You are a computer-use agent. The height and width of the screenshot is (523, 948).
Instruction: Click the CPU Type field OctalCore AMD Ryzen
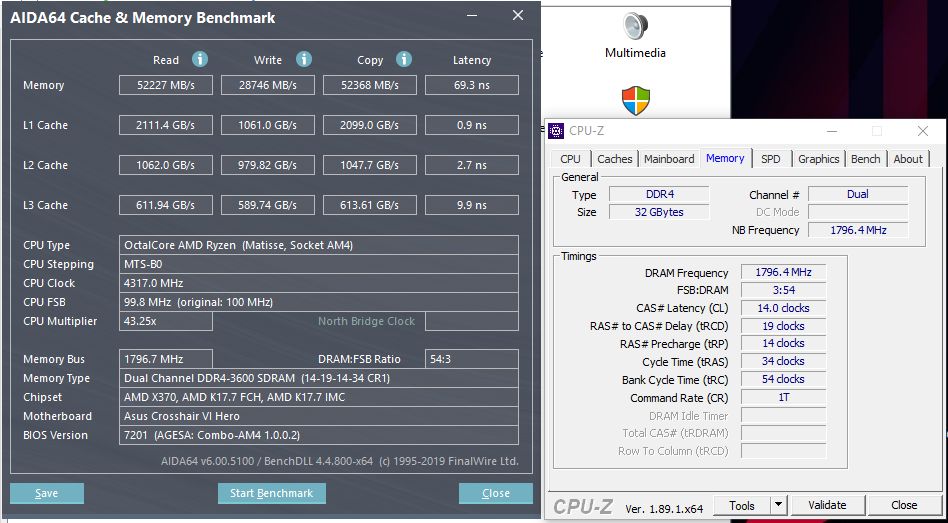coord(319,245)
